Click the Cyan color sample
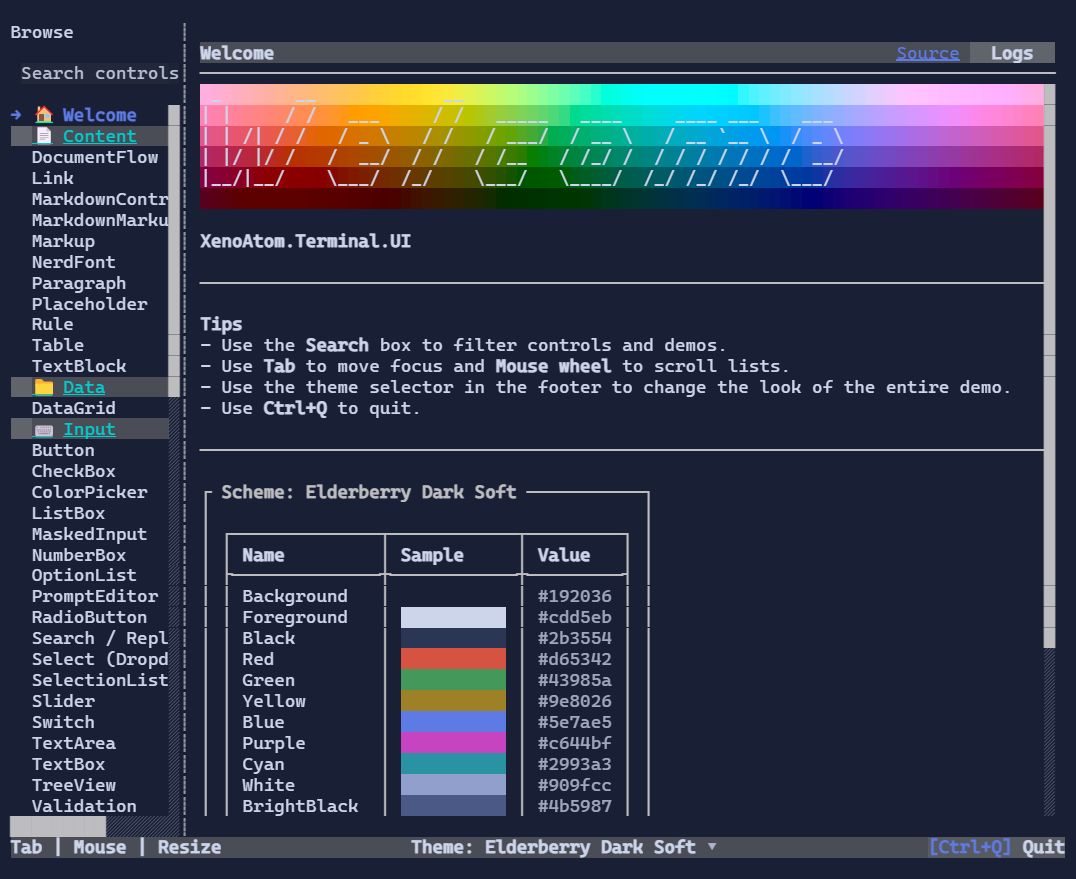This screenshot has height=879, width=1076. coord(453,764)
